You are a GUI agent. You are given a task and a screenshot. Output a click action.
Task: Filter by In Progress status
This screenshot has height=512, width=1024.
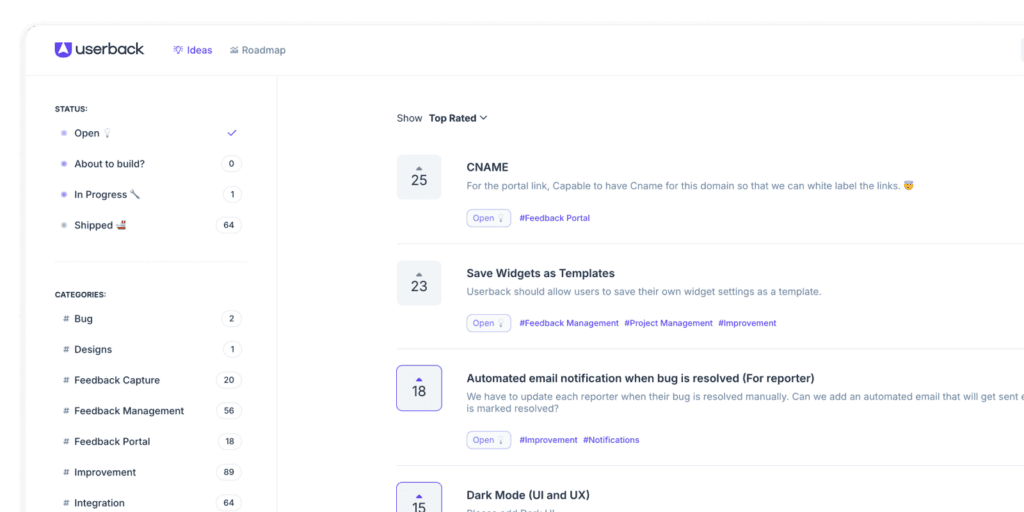tap(100, 195)
